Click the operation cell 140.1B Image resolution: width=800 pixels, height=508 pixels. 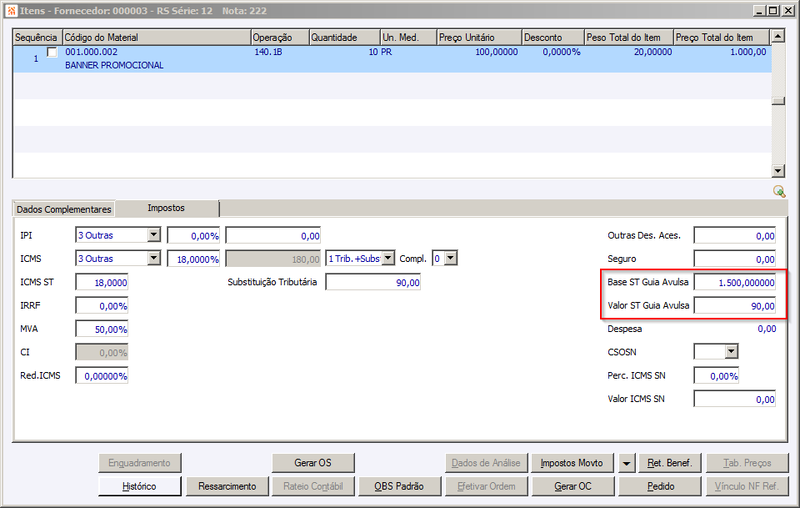tap(268, 52)
